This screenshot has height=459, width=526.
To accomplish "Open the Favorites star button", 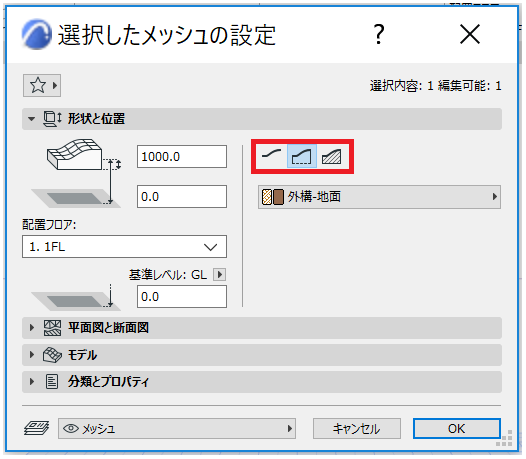I will (42, 86).
